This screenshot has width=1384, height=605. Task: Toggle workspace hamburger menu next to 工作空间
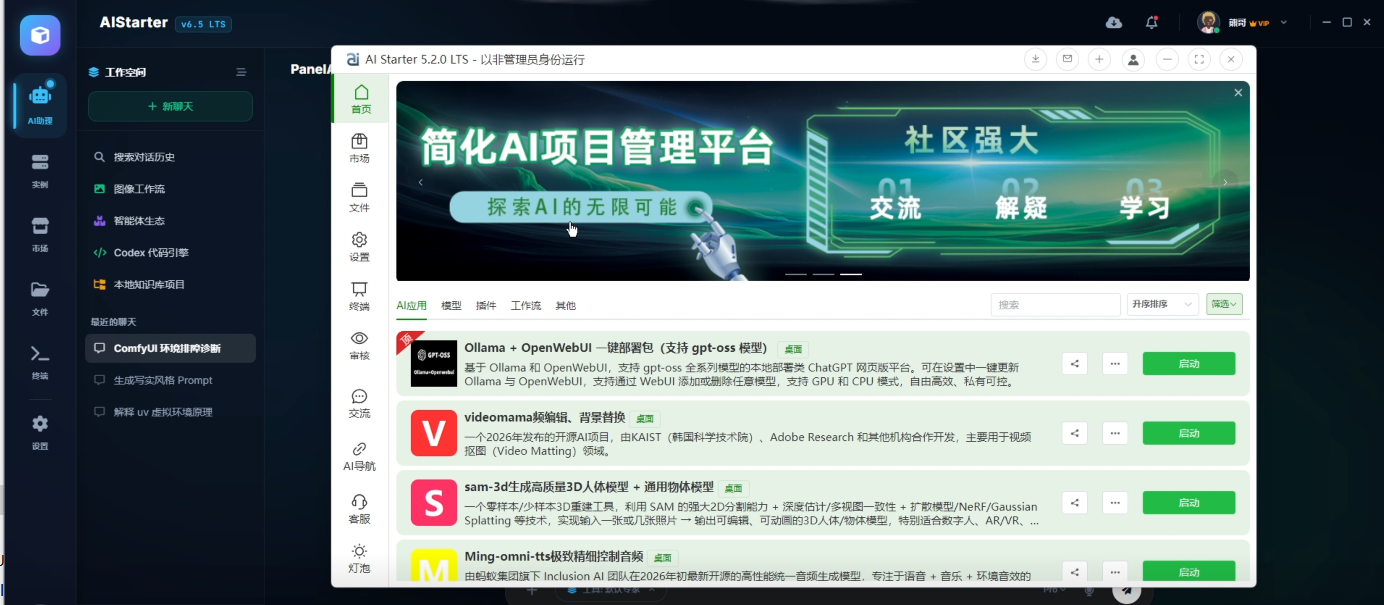click(x=241, y=72)
